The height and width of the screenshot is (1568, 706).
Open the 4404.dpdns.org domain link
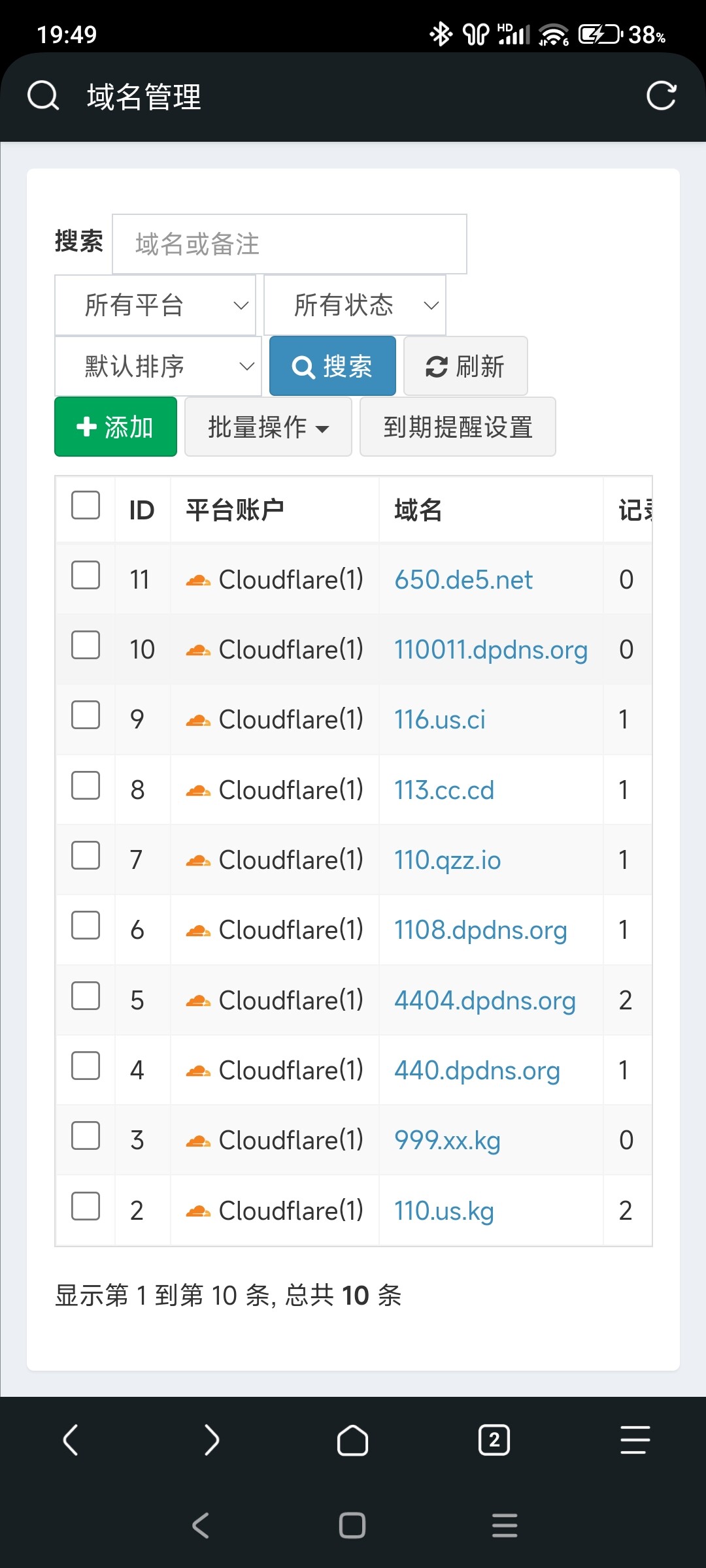point(484,1000)
